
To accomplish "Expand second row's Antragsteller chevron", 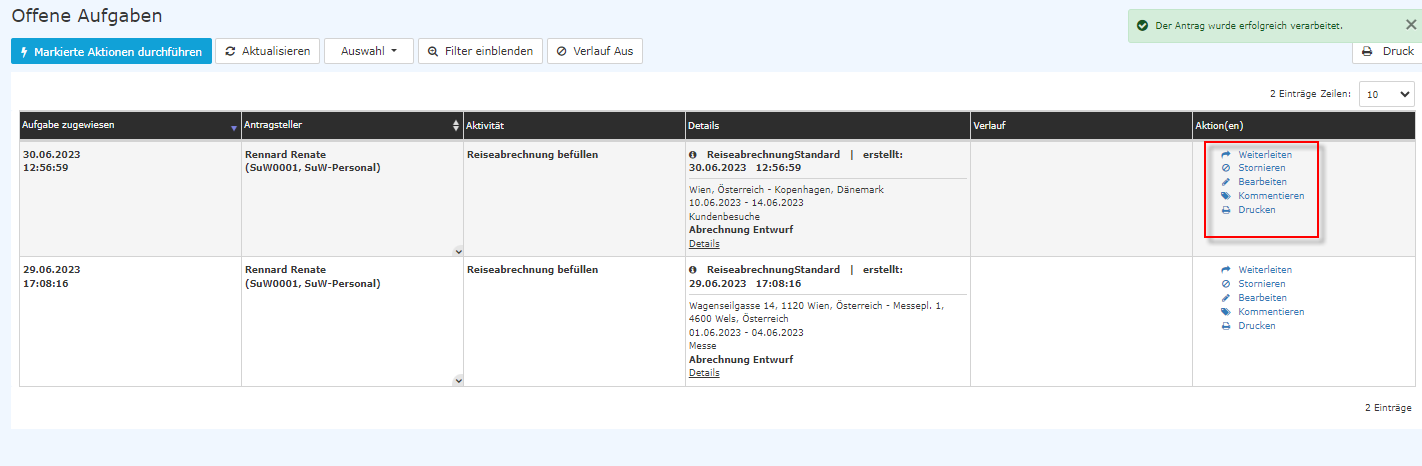I will 457,380.
